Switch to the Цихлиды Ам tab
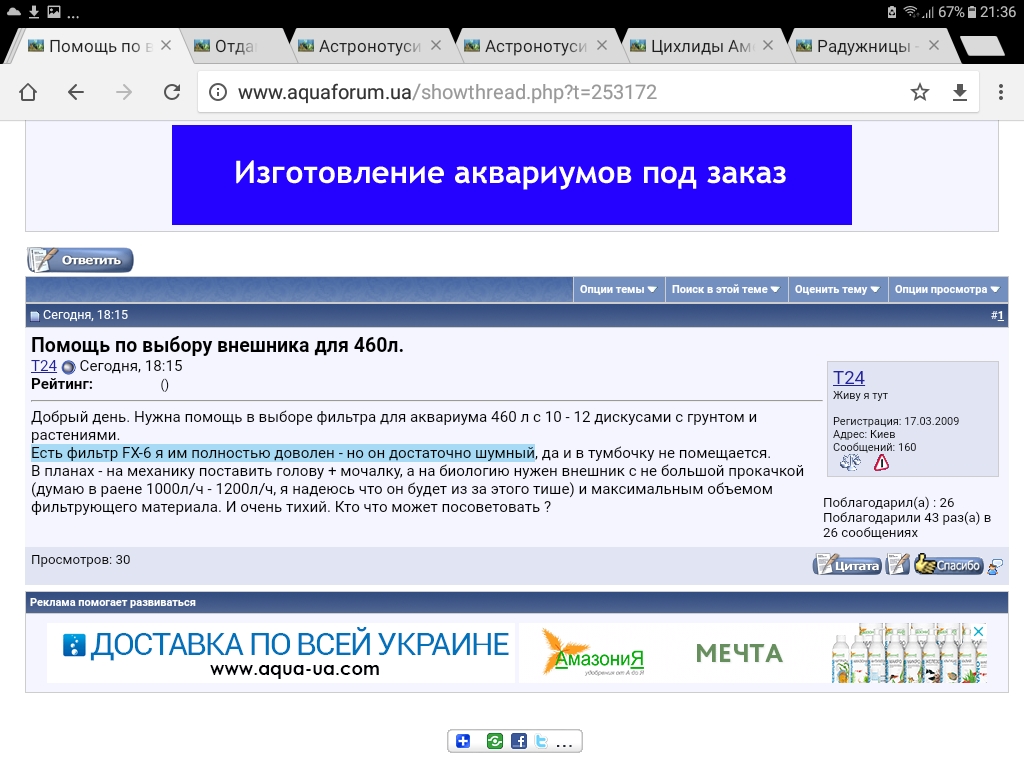1024x768 pixels. 702,46
